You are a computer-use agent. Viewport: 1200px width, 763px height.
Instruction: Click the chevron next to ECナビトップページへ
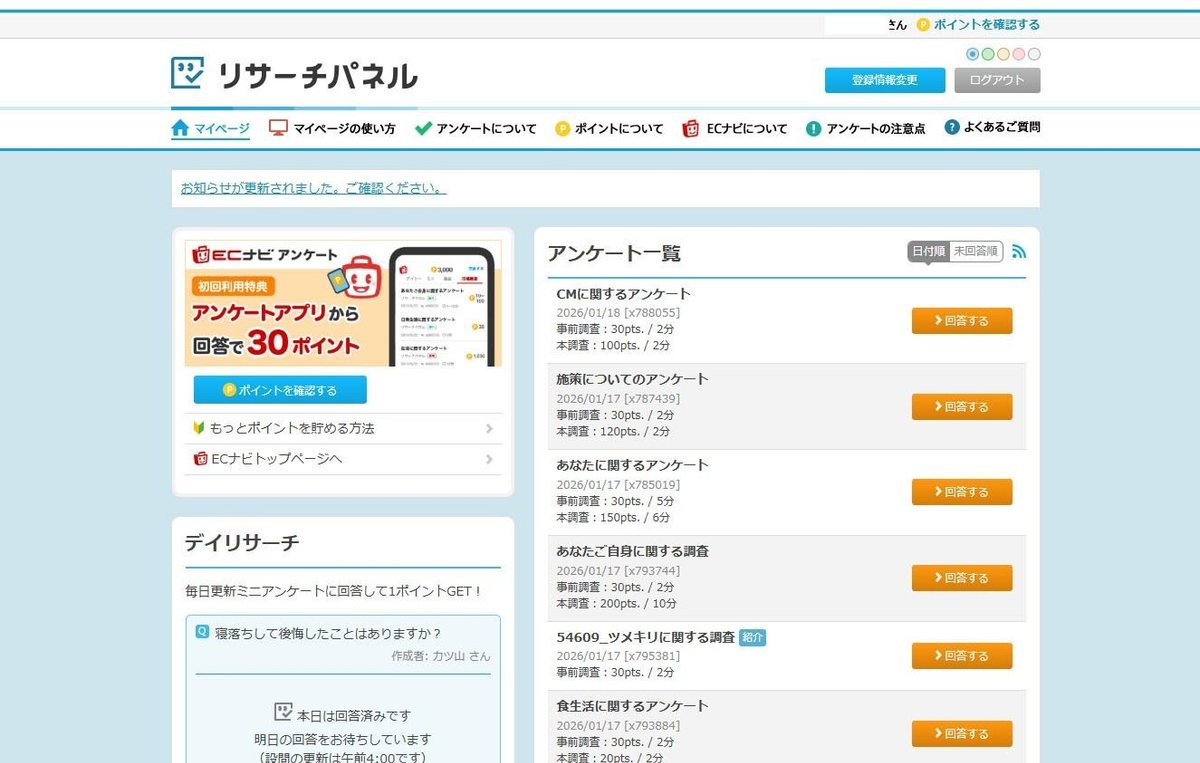coord(490,458)
